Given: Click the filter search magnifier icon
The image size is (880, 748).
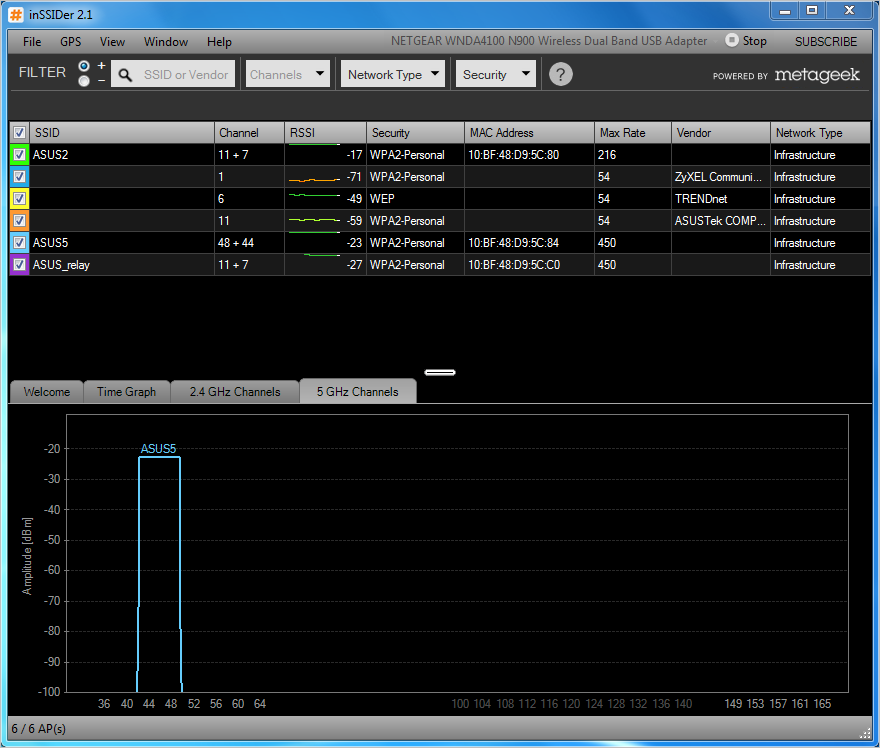Looking at the screenshot, I should tap(125, 75).
